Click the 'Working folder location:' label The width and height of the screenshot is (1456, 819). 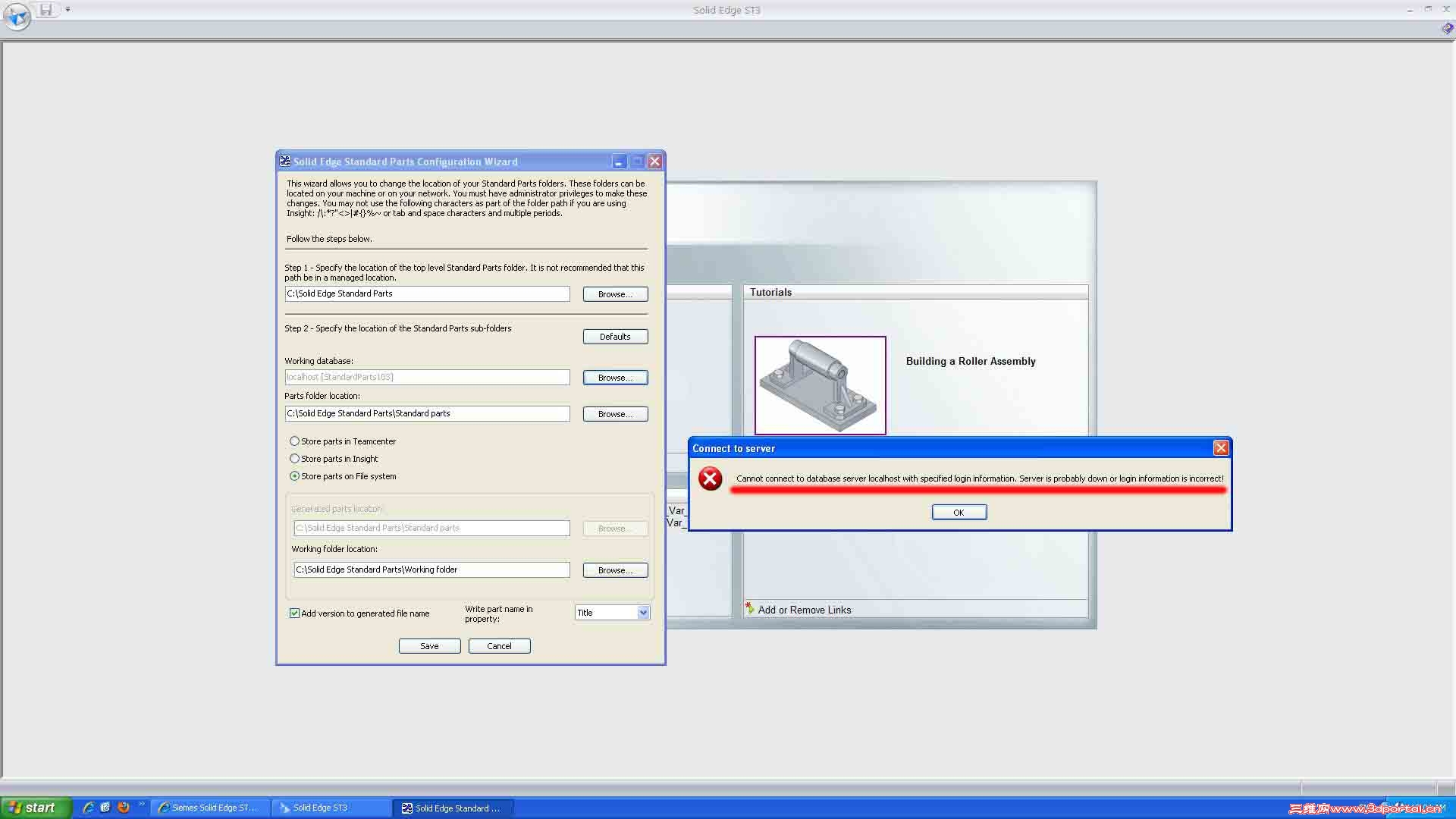(334, 549)
